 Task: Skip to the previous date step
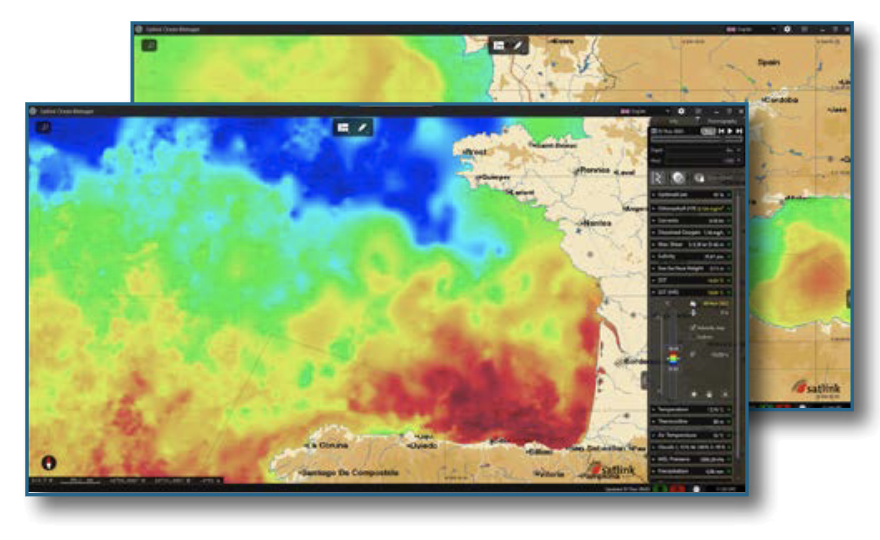point(721,131)
